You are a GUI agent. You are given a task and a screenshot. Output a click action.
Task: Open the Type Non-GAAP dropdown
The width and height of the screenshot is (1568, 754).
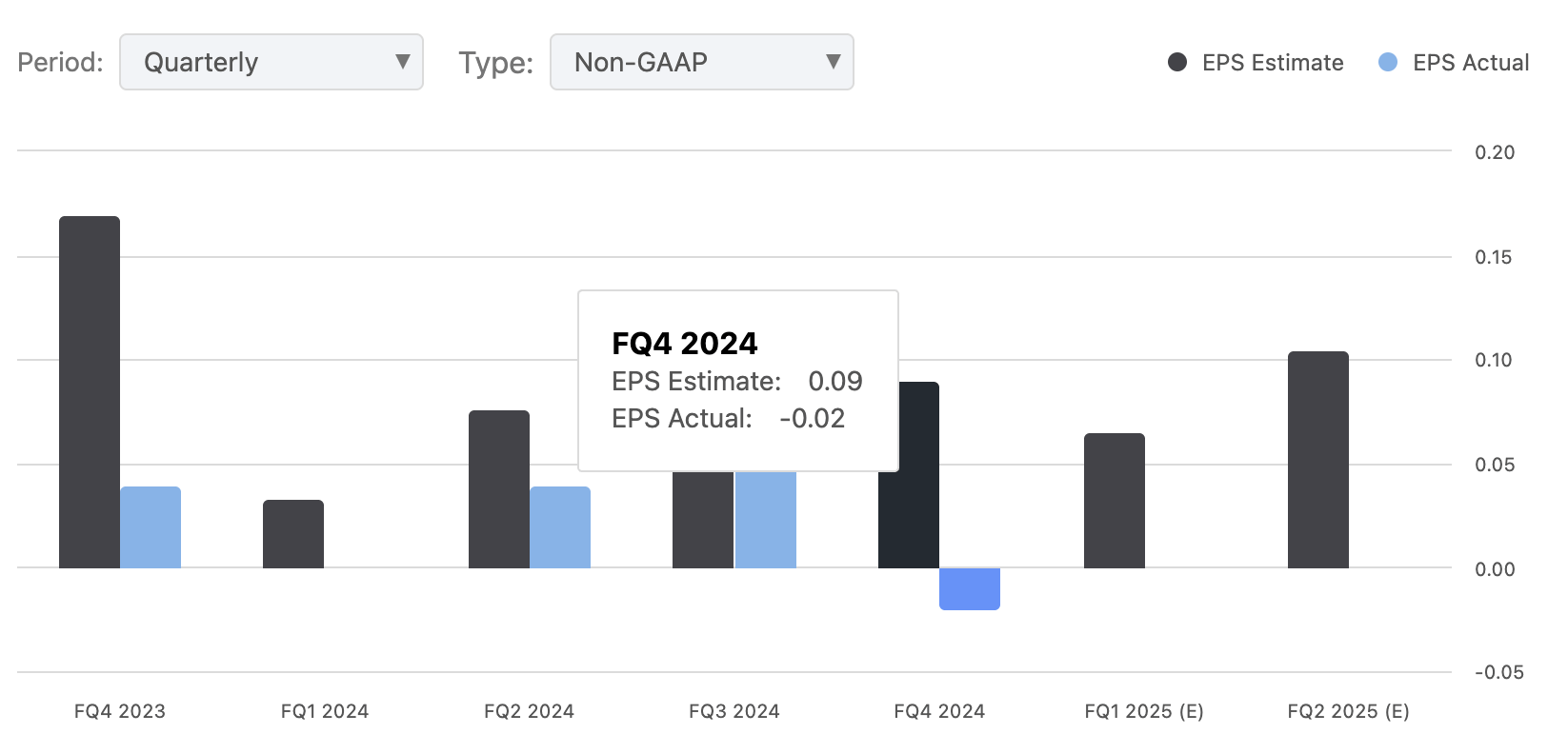[x=701, y=62]
